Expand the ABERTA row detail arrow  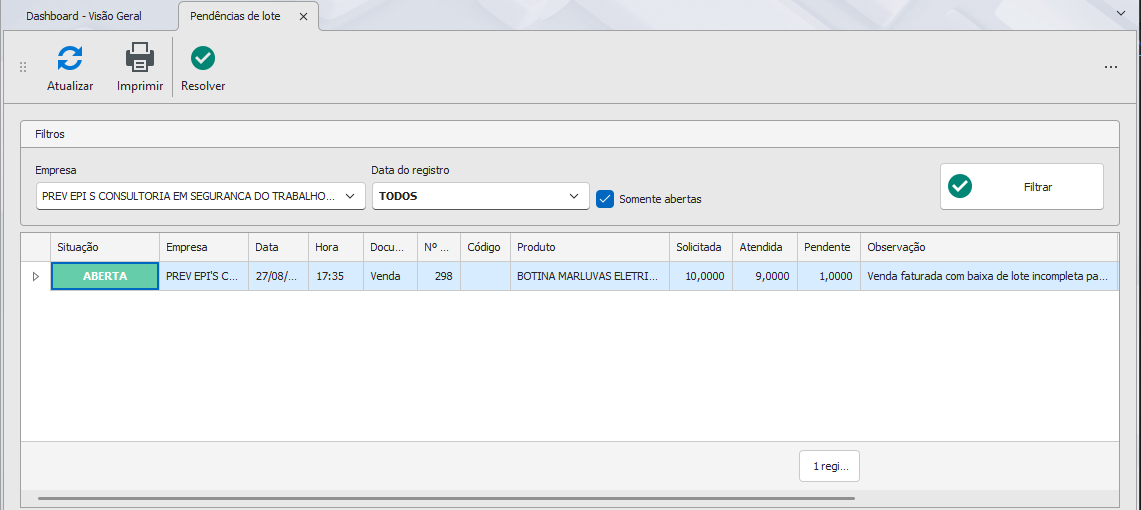36,276
